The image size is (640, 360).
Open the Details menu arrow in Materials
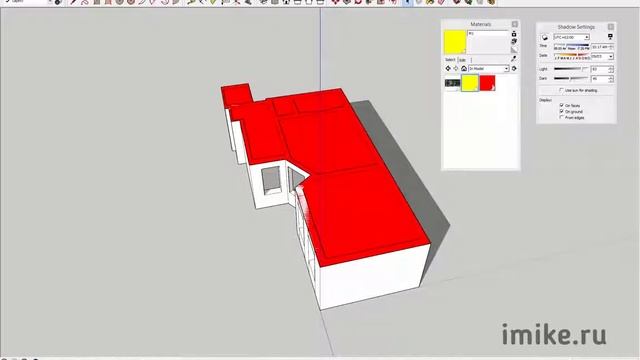(514, 69)
